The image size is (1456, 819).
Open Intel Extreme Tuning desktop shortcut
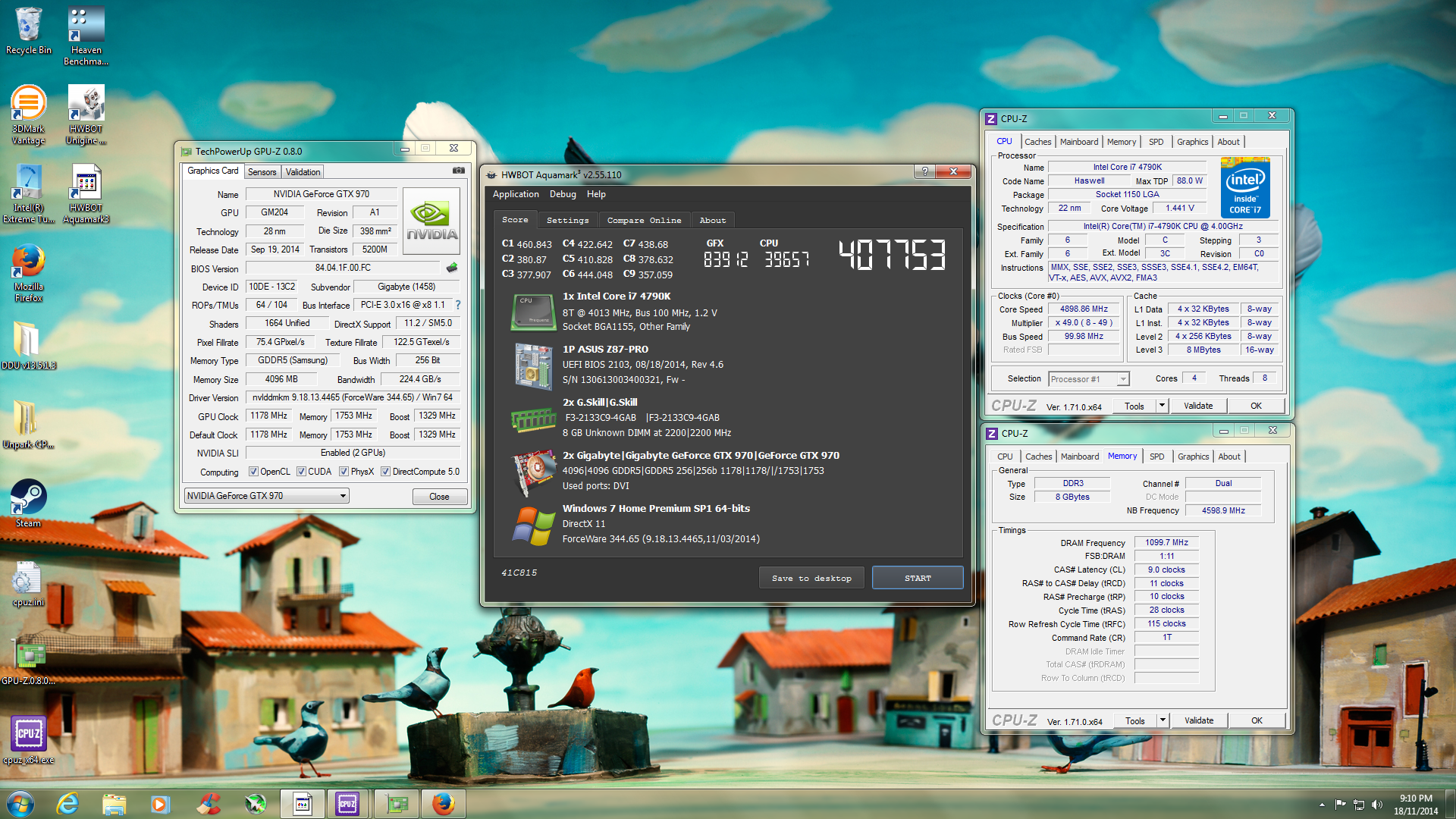point(29,193)
